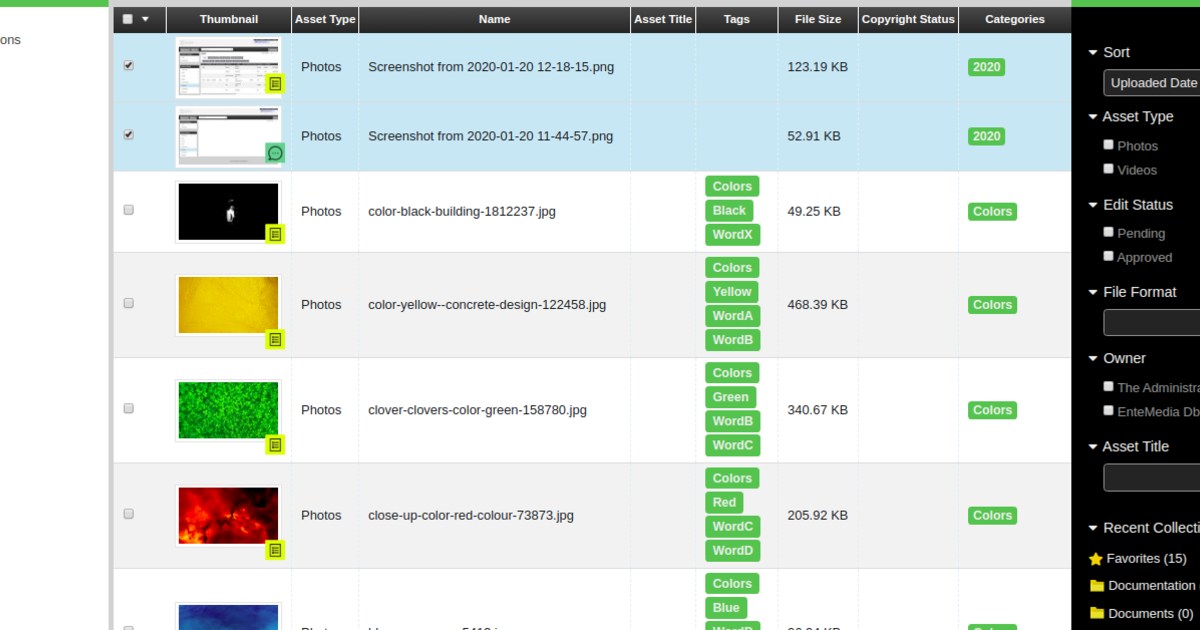Click the Blue tag
The width and height of the screenshot is (1200, 630).
(x=727, y=607)
